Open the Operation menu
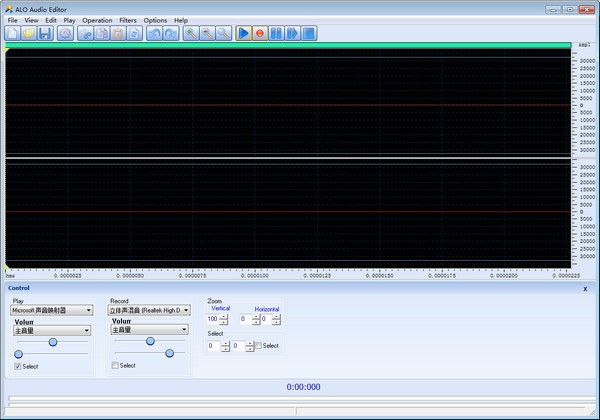 [97, 20]
